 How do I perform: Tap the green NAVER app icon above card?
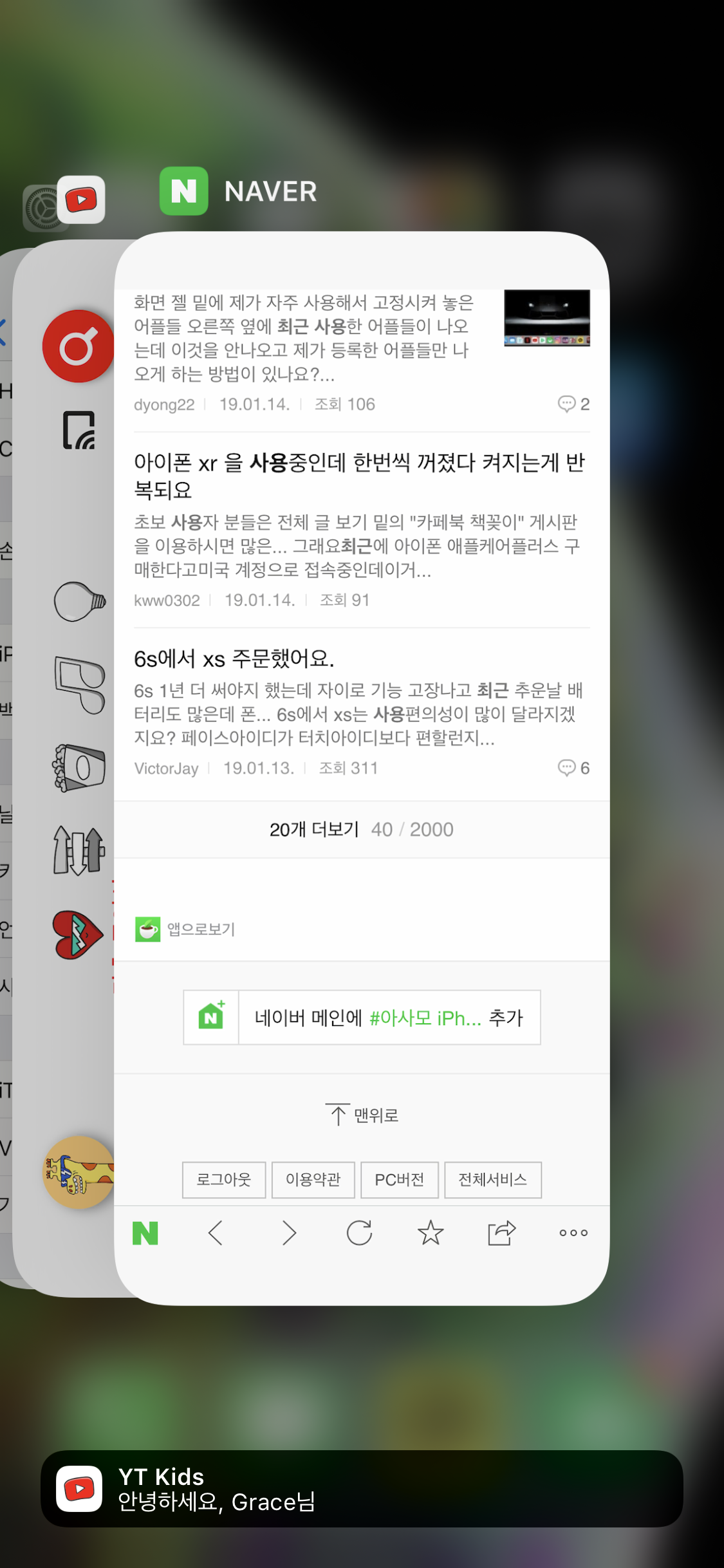pyautogui.click(x=184, y=191)
